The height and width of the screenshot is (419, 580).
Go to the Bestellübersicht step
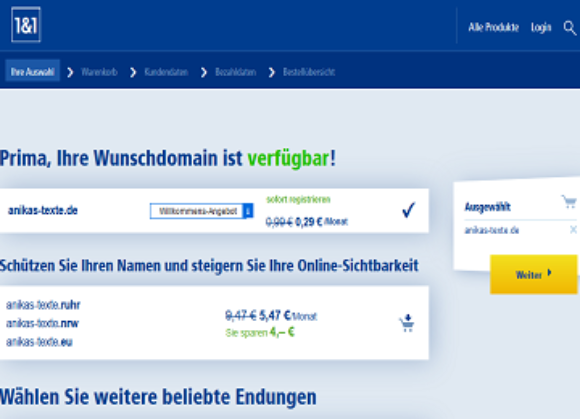[309, 72]
